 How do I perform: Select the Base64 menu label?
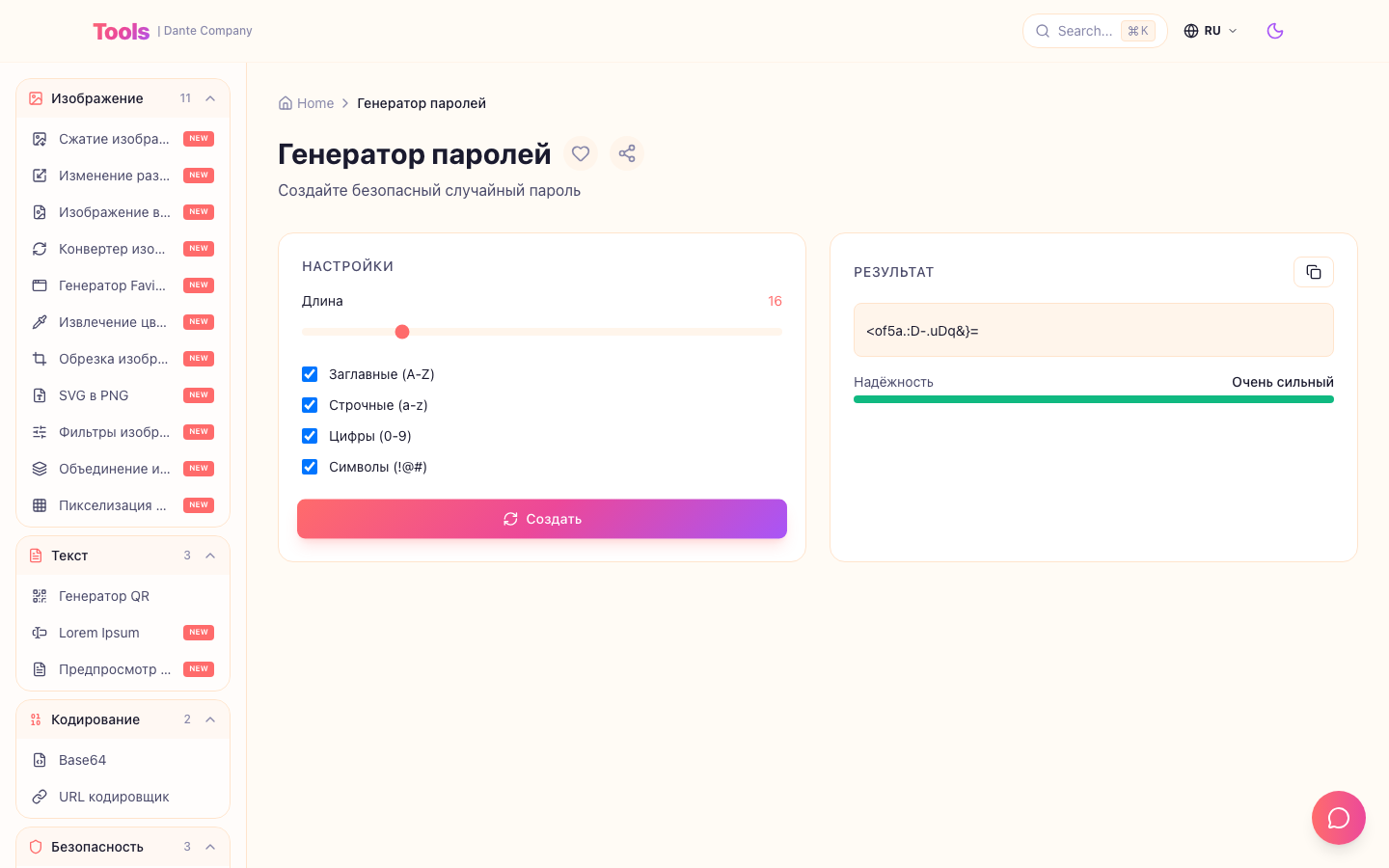click(83, 760)
